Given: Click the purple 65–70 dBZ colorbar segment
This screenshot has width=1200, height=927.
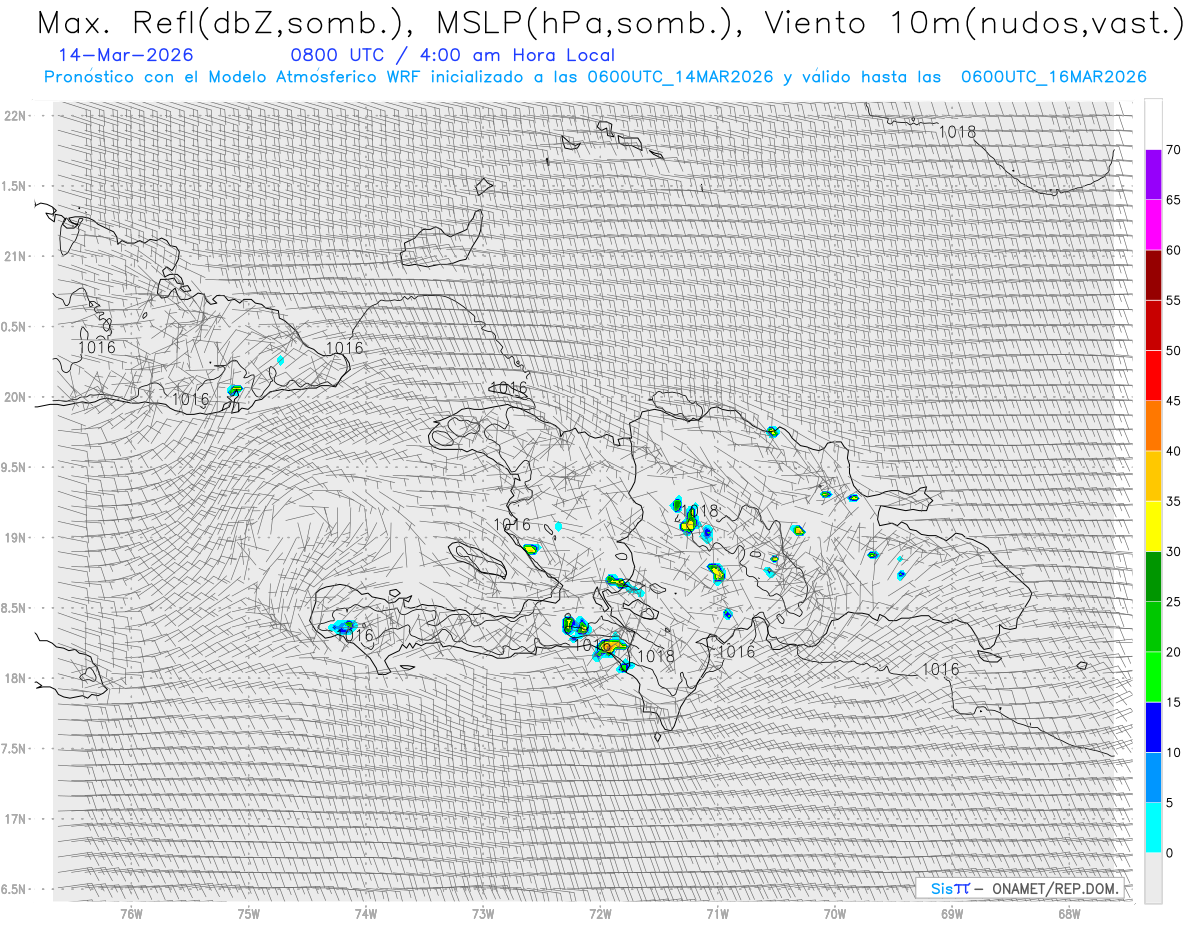Looking at the screenshot, I should pyautogui.click(x=1153, y=175).
